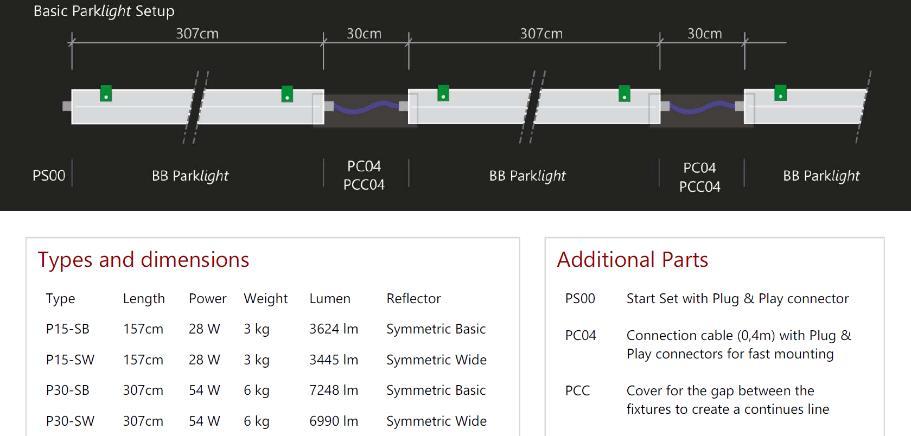Screen dimensions: 911x436
Task: Click the "3445 lm" lumen value
Action: (333, 360)
